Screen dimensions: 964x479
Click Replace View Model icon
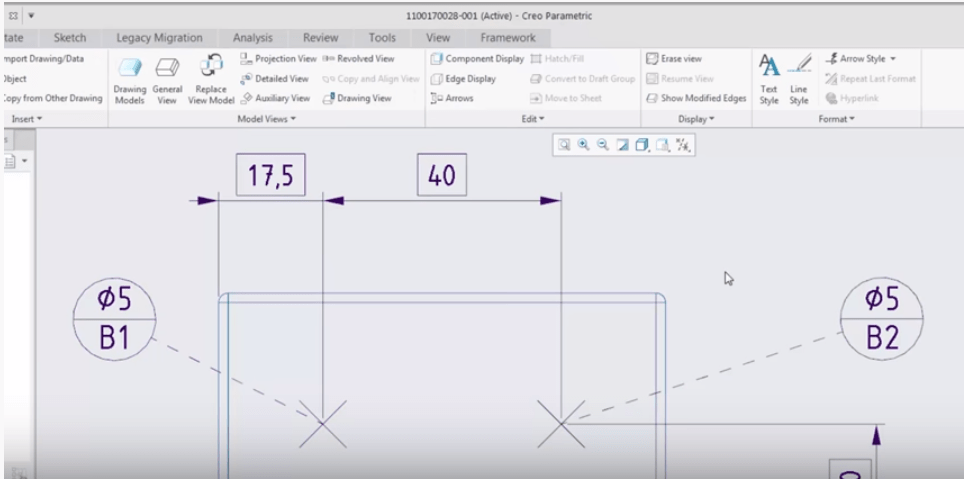(x=211, y=76)
